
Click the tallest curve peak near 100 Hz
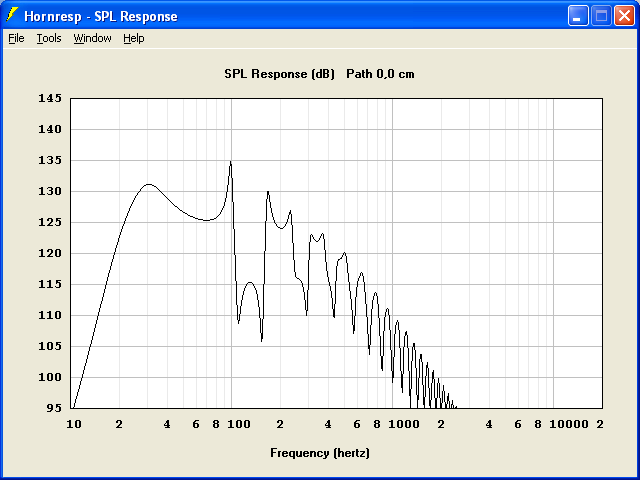[x=230, y=162]
